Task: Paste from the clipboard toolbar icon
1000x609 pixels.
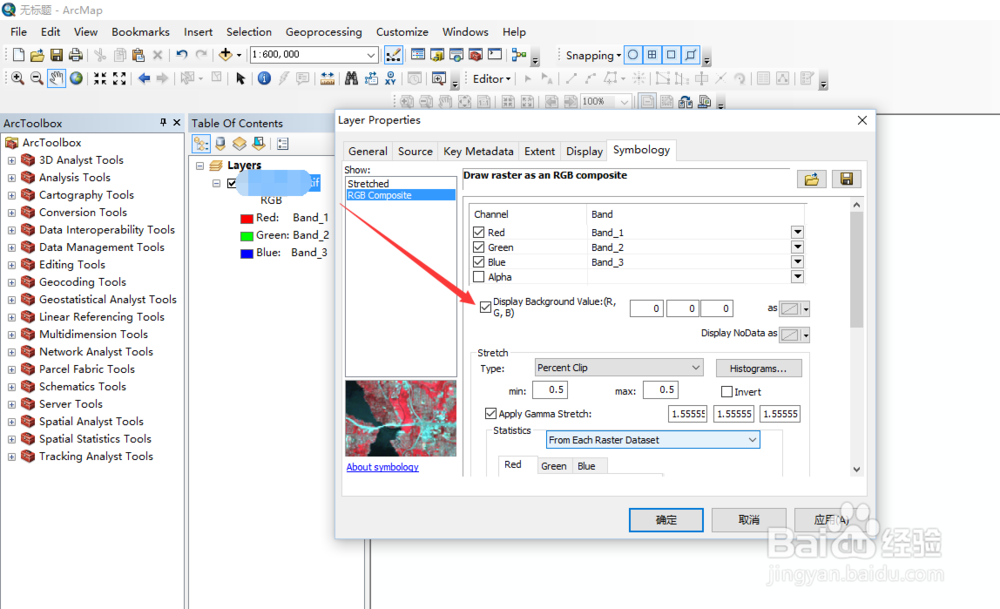Action: coord(138,55)
